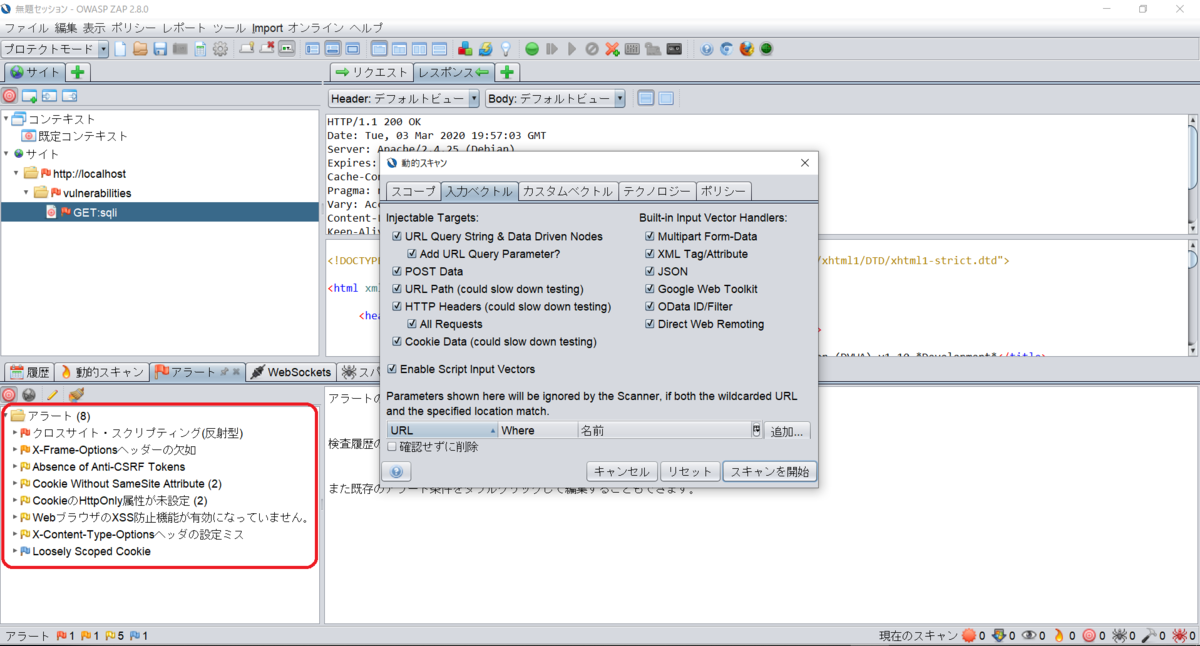Image resolution: width=1200 pixels, height=646 pixels.
Task: Open Options via the gear icon
Action: (220, 48)
